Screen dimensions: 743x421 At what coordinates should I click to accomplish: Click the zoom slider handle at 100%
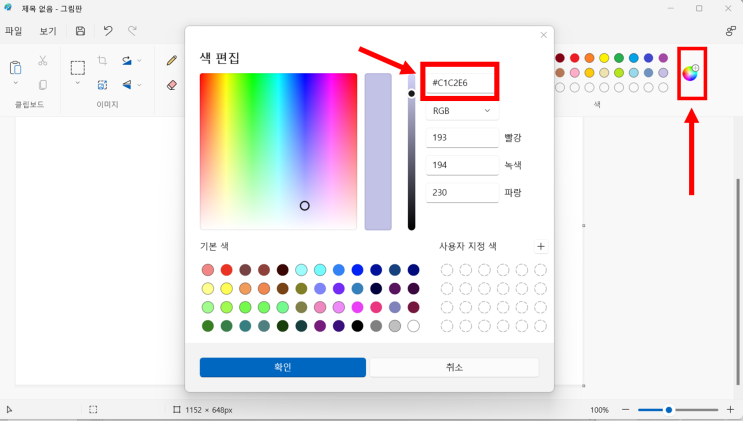[x=669, y=410]
